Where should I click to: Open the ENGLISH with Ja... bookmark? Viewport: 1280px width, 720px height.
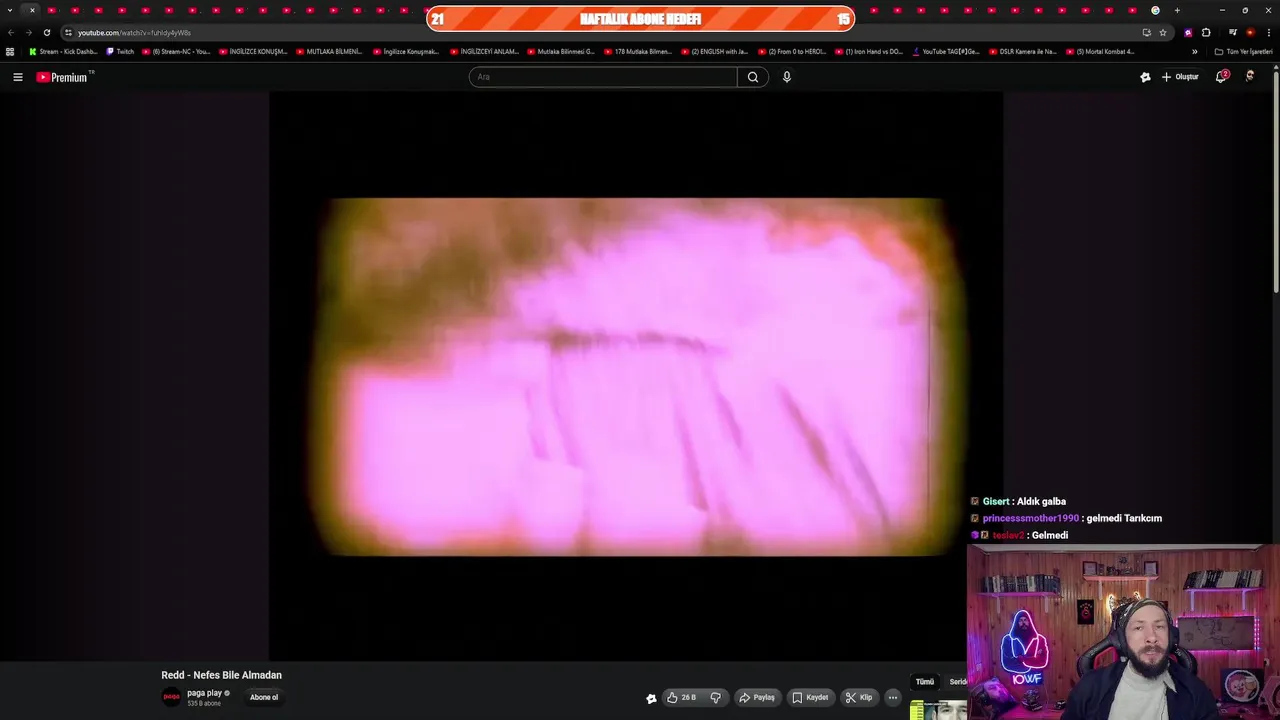point(714,51)
